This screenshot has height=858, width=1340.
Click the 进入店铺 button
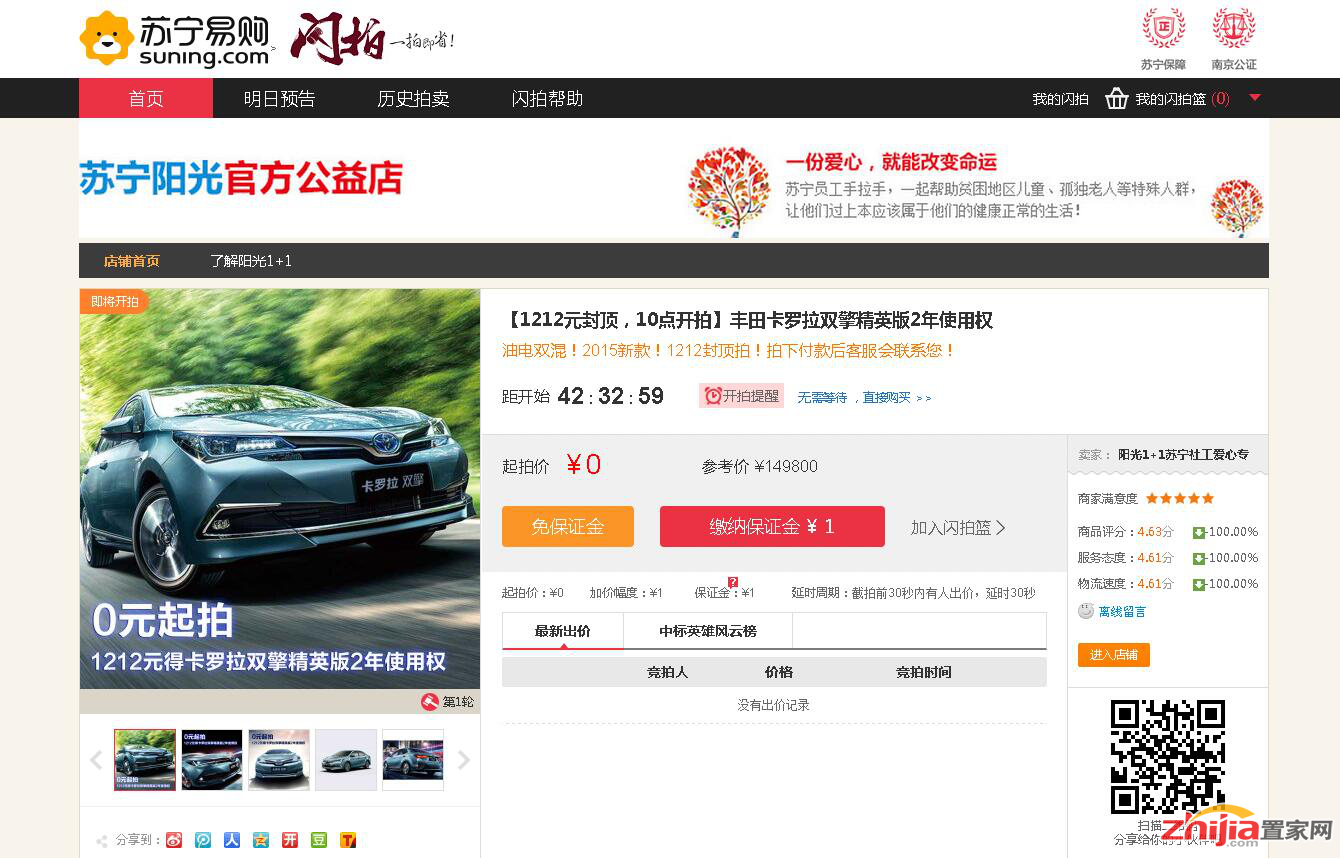[x=1114, y=654]
